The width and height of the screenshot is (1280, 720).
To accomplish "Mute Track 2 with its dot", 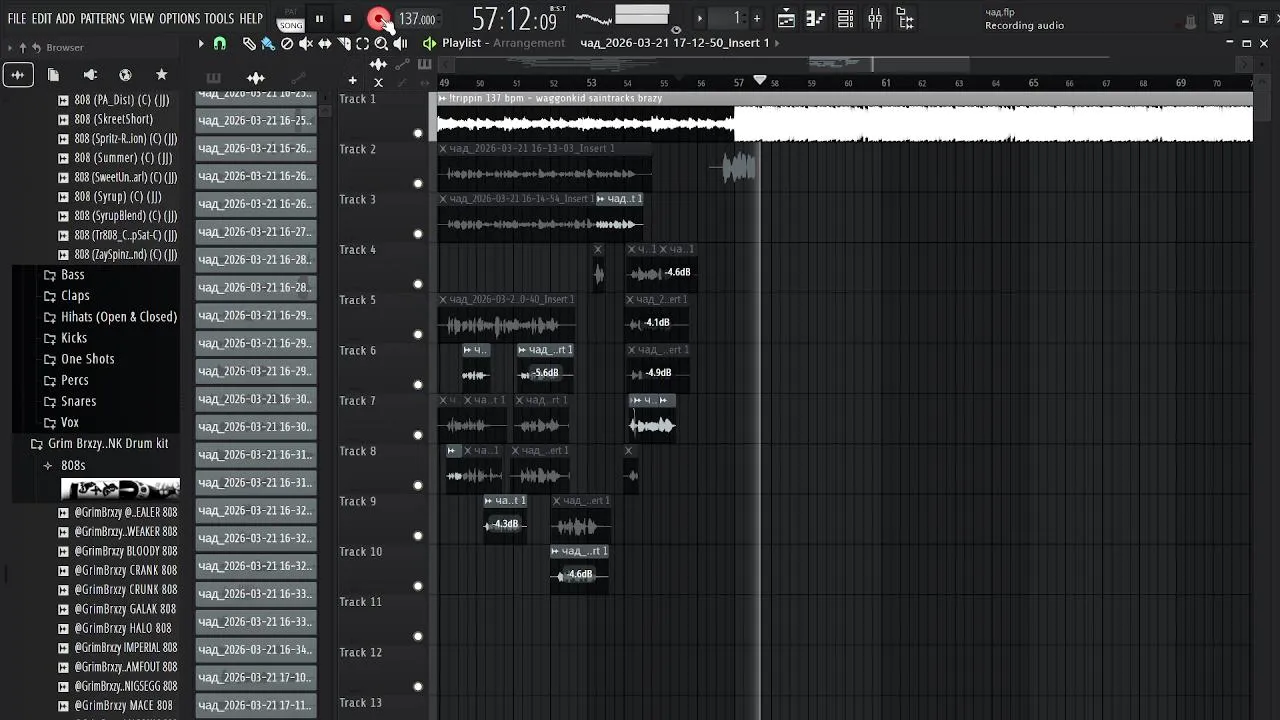I will click(x=418, y=183).
